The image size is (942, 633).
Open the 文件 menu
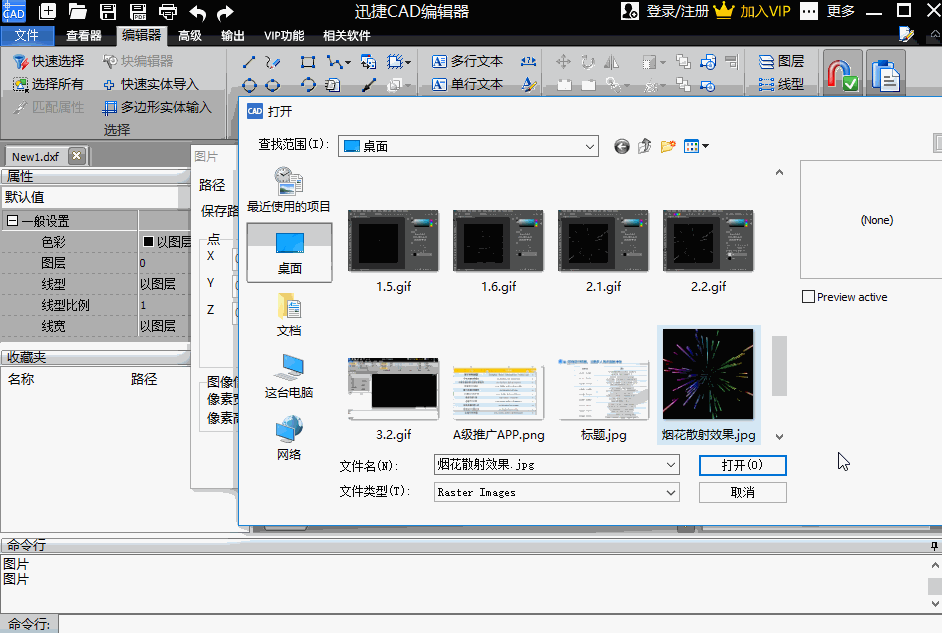pyautogui.click(x=27, y=35)
